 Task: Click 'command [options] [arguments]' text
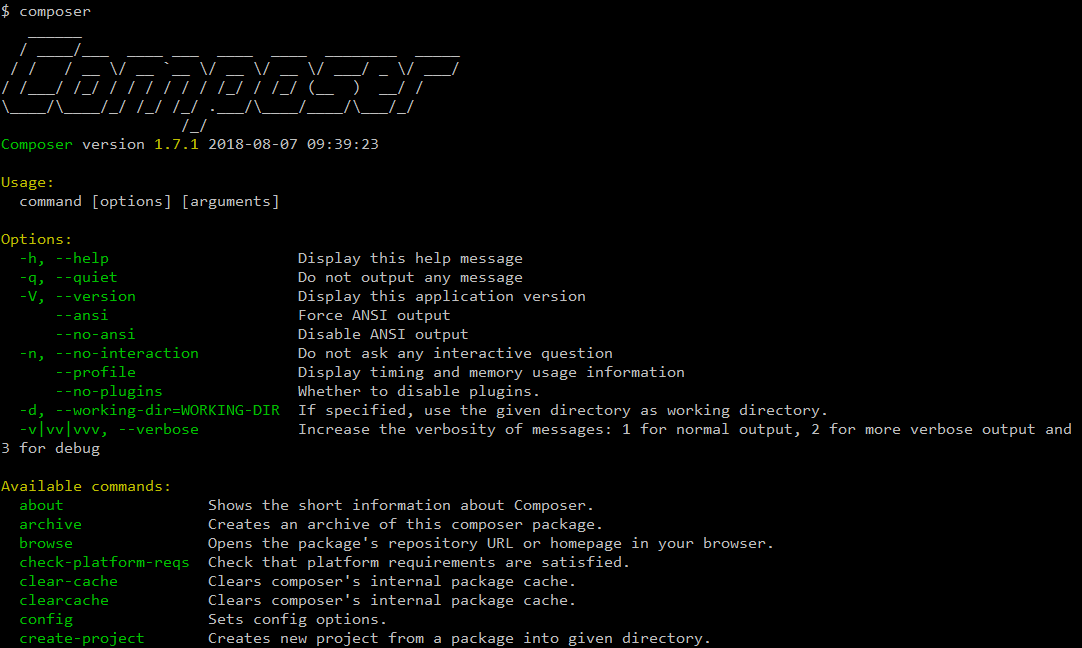[149, 202]
